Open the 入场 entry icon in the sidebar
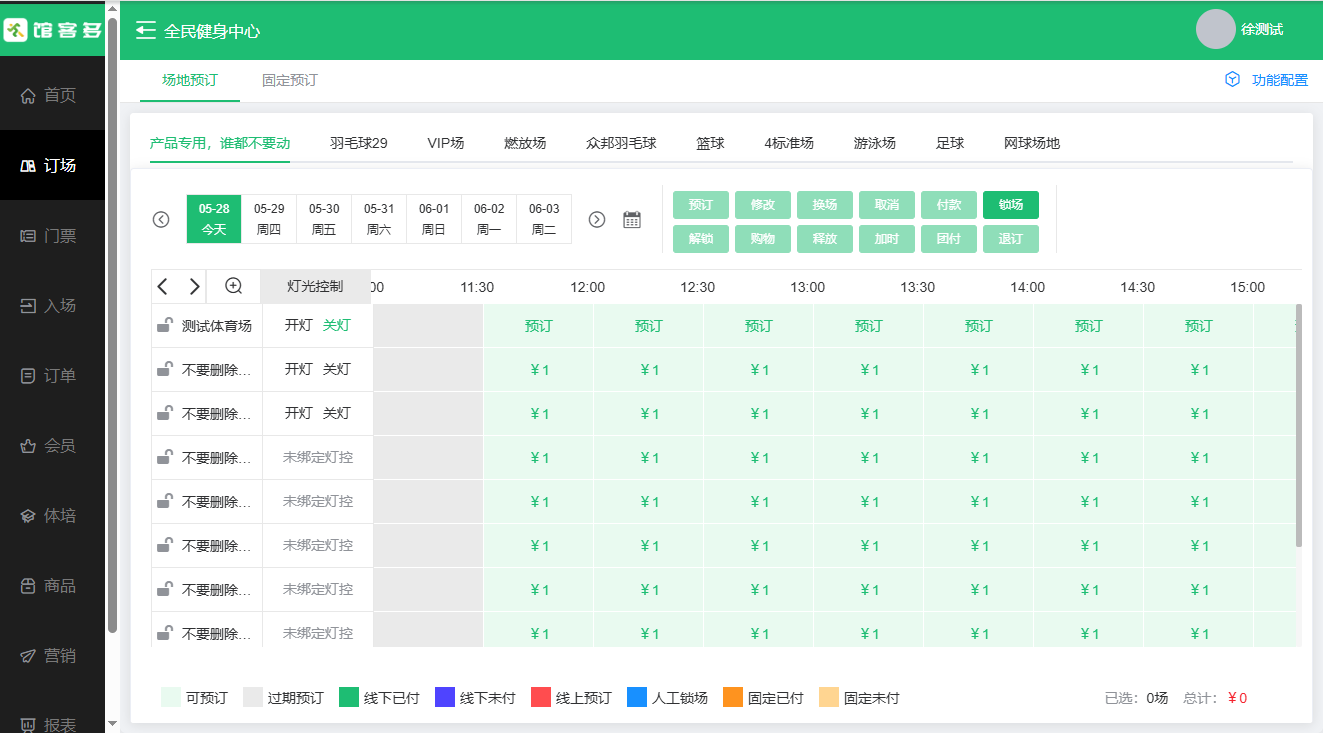This screenshot has height=733, width=1323. click(x=28, y=306)
